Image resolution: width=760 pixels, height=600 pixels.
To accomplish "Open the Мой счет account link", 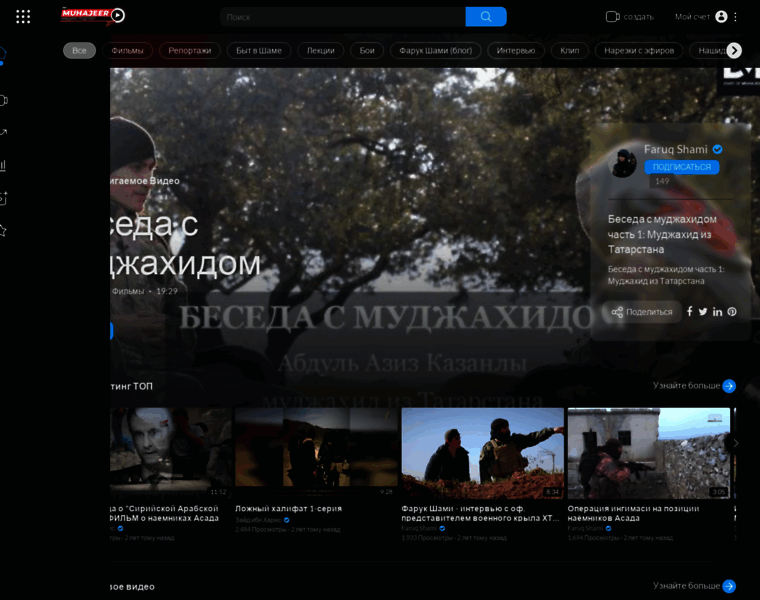I will tap(692, 16).
